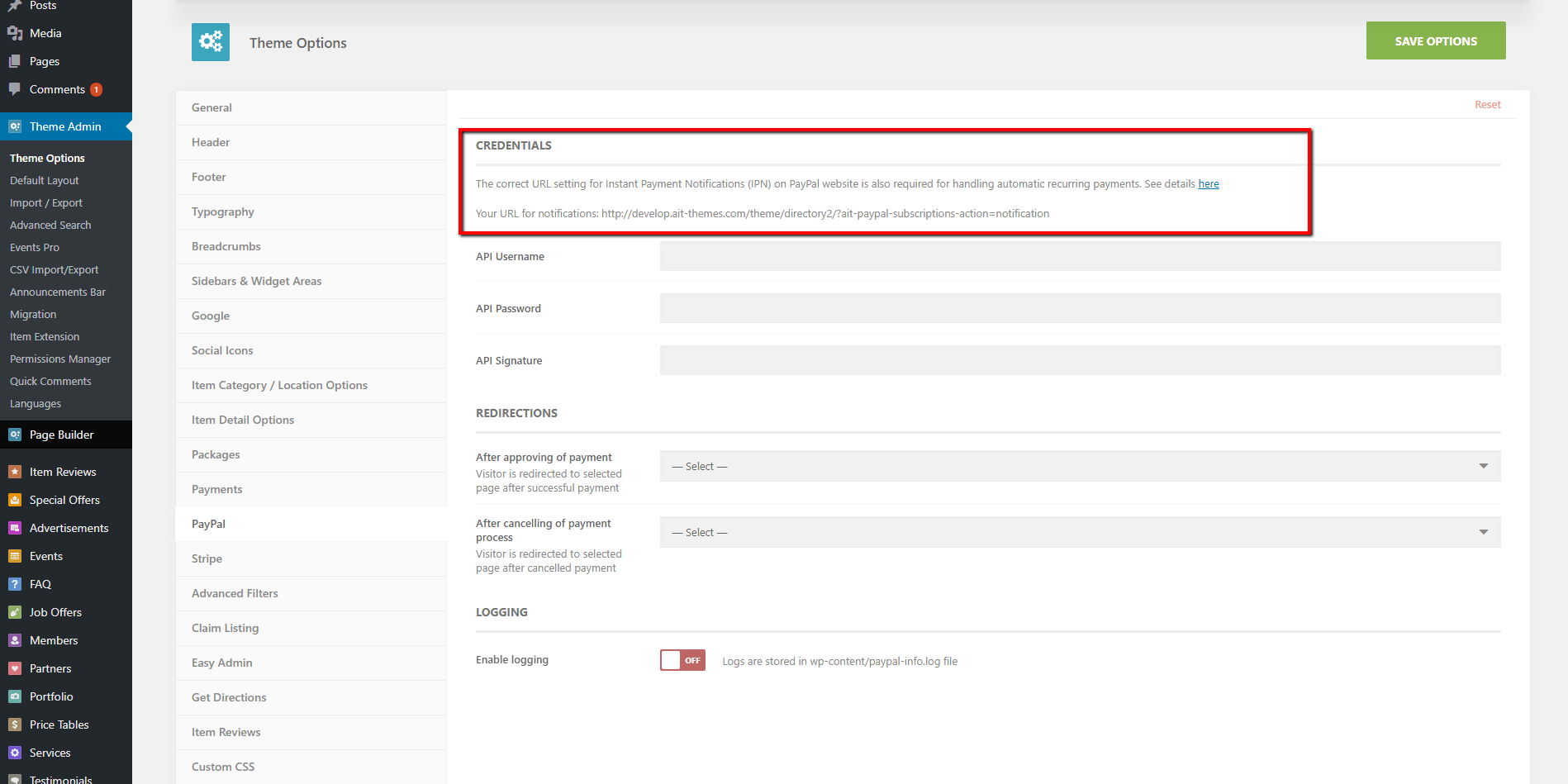Open the Header options tab
Screen dimensions: 1568x784
[311, 142]
